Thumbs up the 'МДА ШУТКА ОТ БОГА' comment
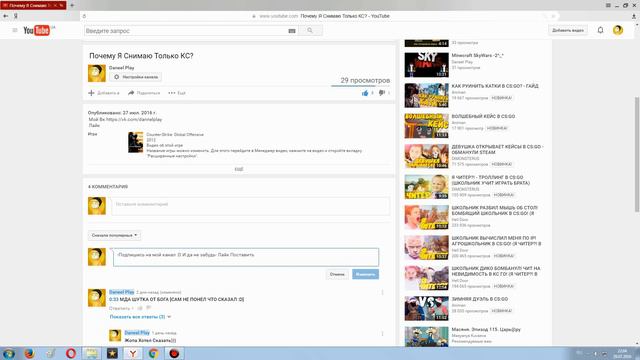The height and width of the screenshot is (360, 640). tap(140, 308)
